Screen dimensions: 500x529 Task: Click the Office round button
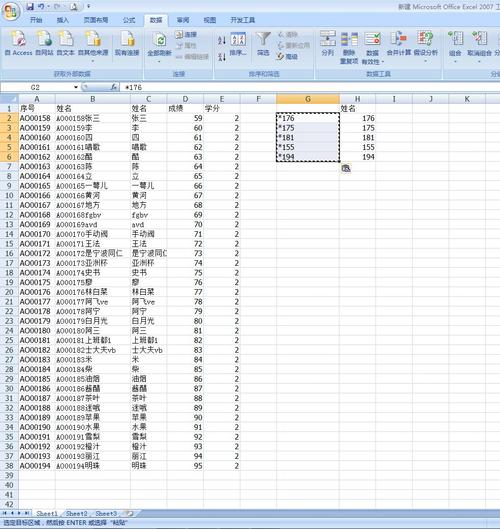(x=11, y=12)
